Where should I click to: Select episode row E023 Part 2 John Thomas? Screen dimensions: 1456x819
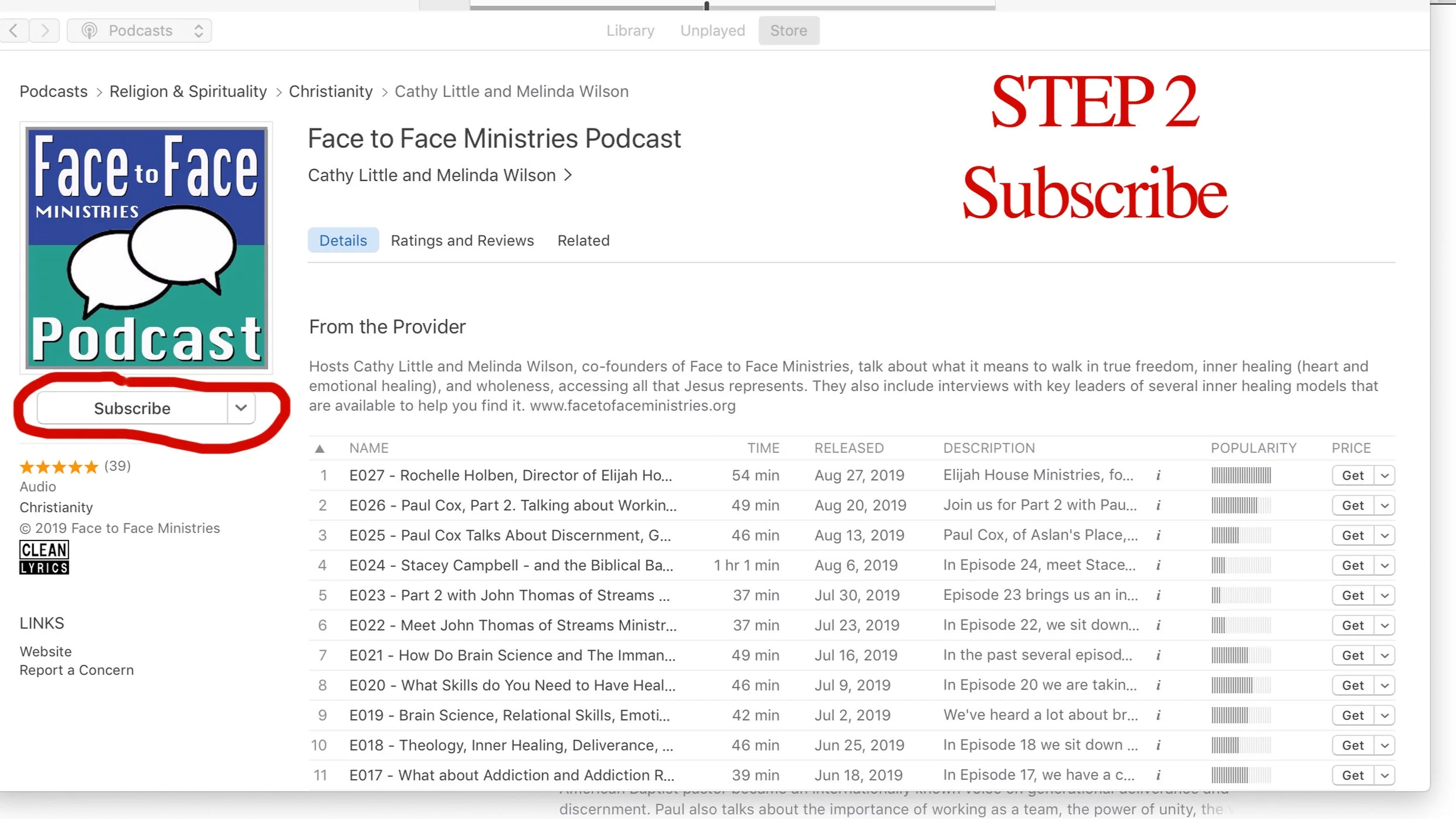pyautogui.click(x=852, y=595)
